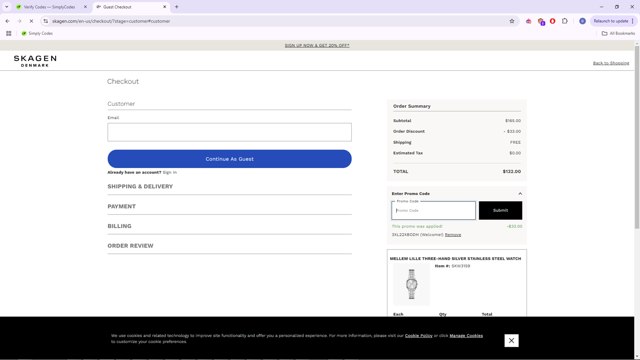Bookmark this page with the star icon
The width and height of the screenshot is (640, 360).
pos(512,21)
